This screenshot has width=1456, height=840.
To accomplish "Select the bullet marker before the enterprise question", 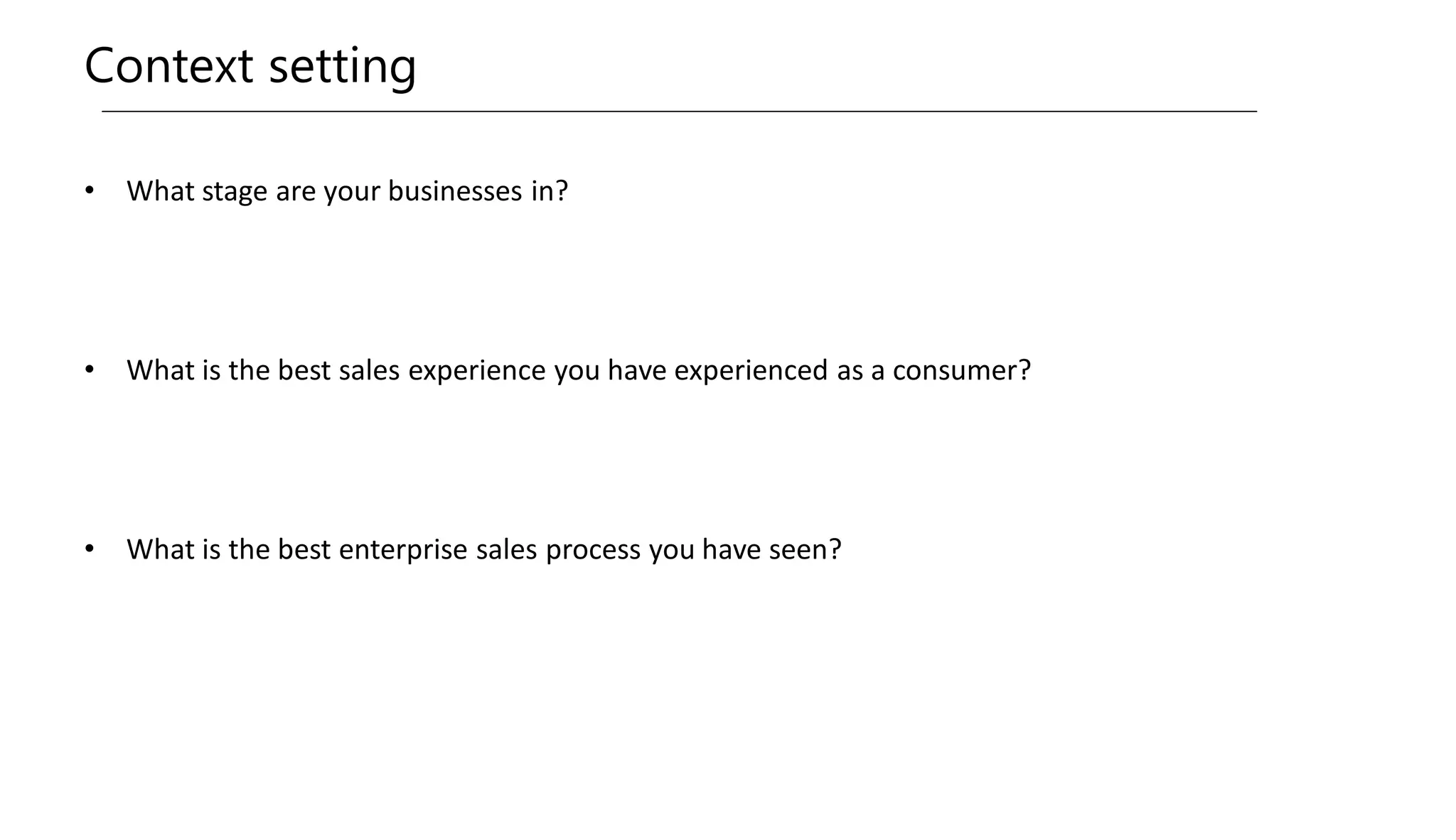I will 89,548.
